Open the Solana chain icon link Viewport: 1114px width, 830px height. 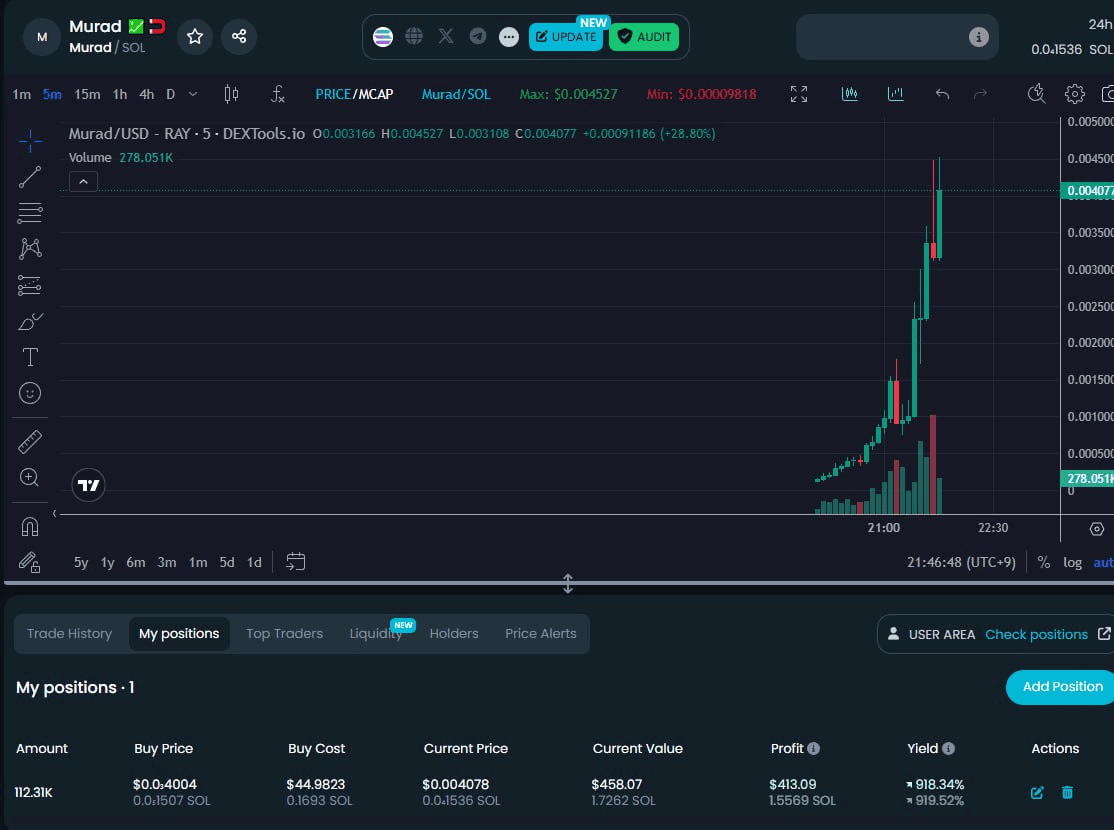383,37
